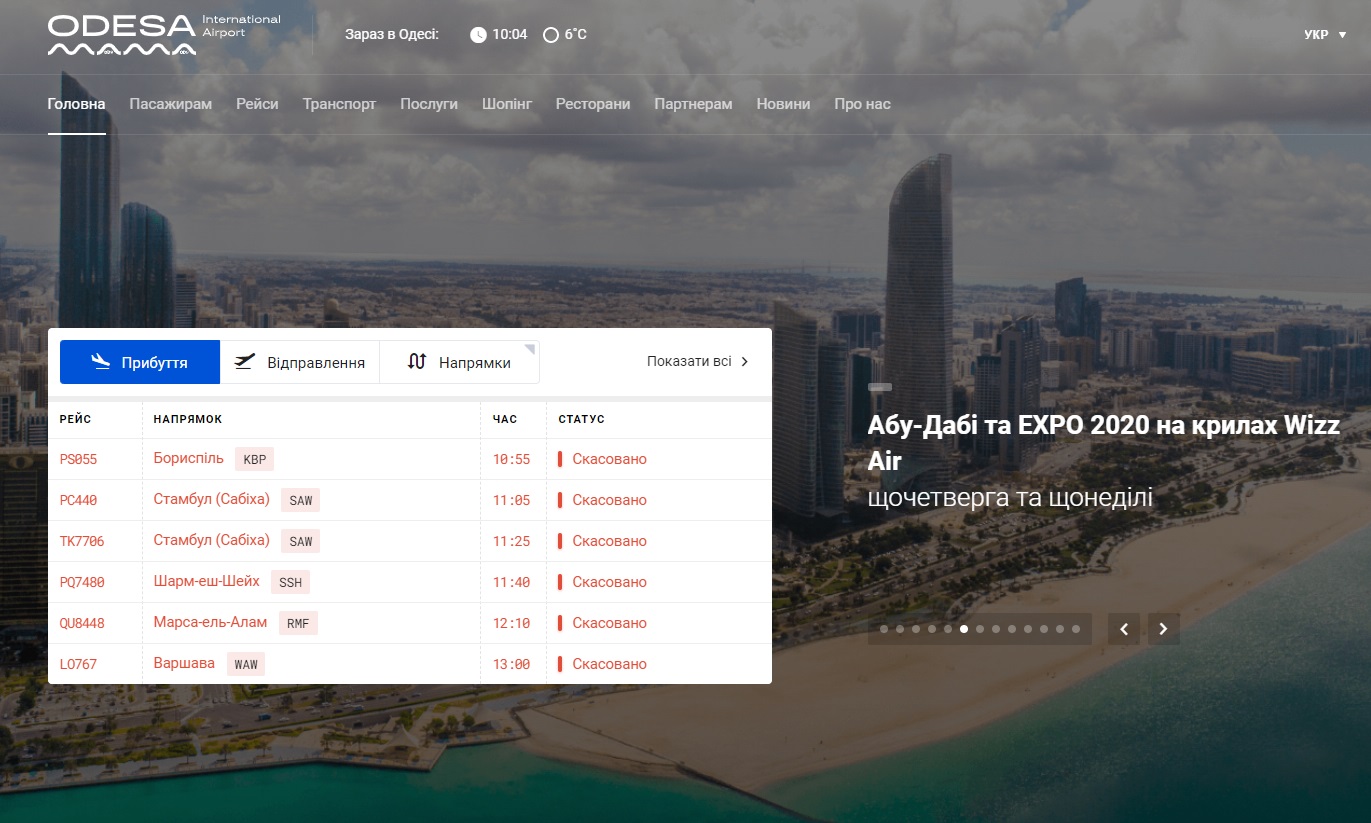
Task: Expand full flight list via Показати всі
Action: coord(697,362)
